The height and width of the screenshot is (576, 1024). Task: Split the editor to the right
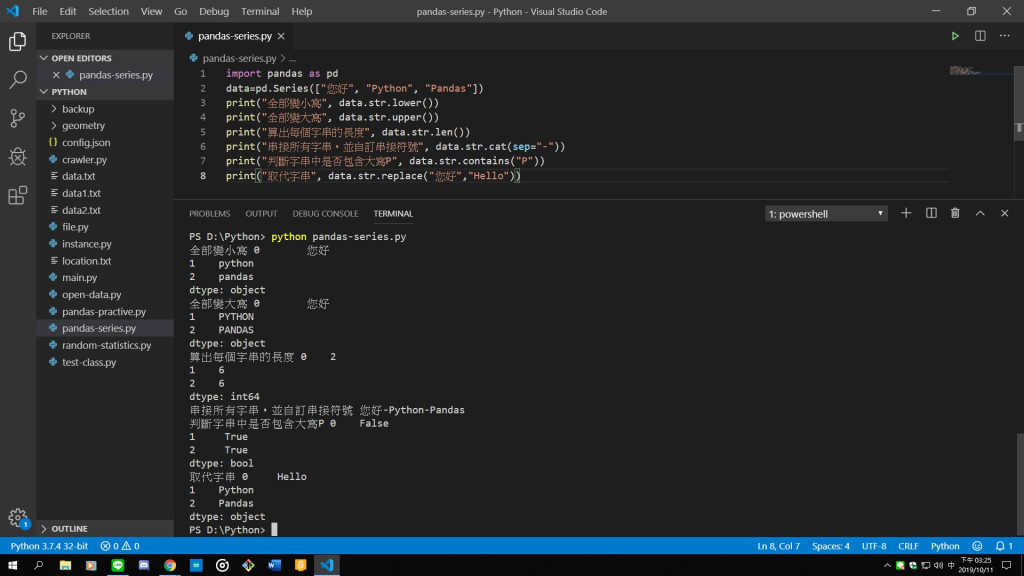pos(980,36)
